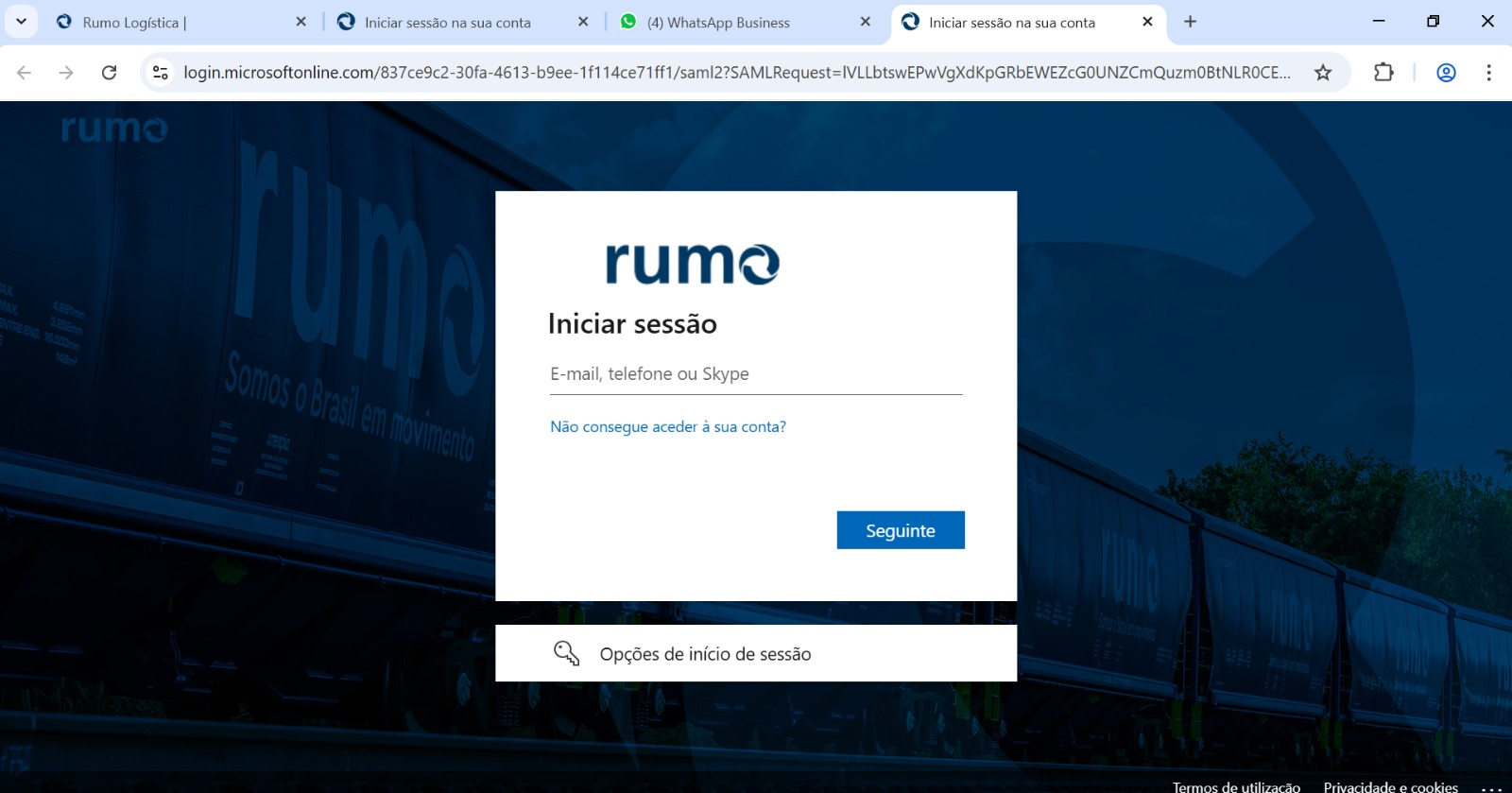Close the active Iniciar sessão tab

1147,22
